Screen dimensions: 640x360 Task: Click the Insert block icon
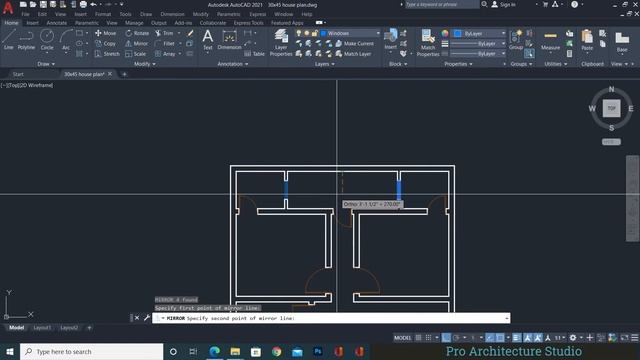pos(391,40)
